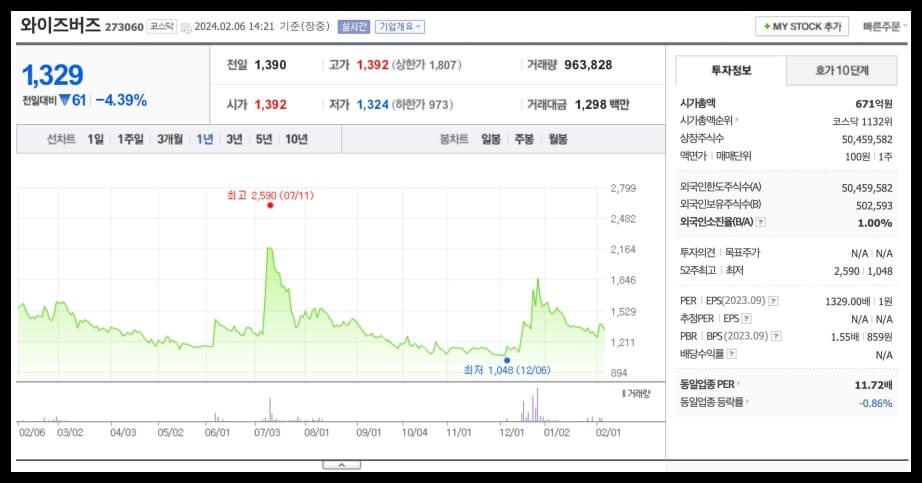Click the 11.72배 sector PER value
Image resolution: width=922 pixels, height=483 pixels.
point(873,385)
